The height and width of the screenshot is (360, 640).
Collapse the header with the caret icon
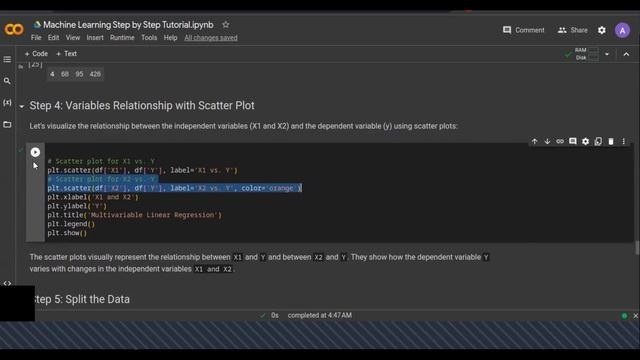626,54
